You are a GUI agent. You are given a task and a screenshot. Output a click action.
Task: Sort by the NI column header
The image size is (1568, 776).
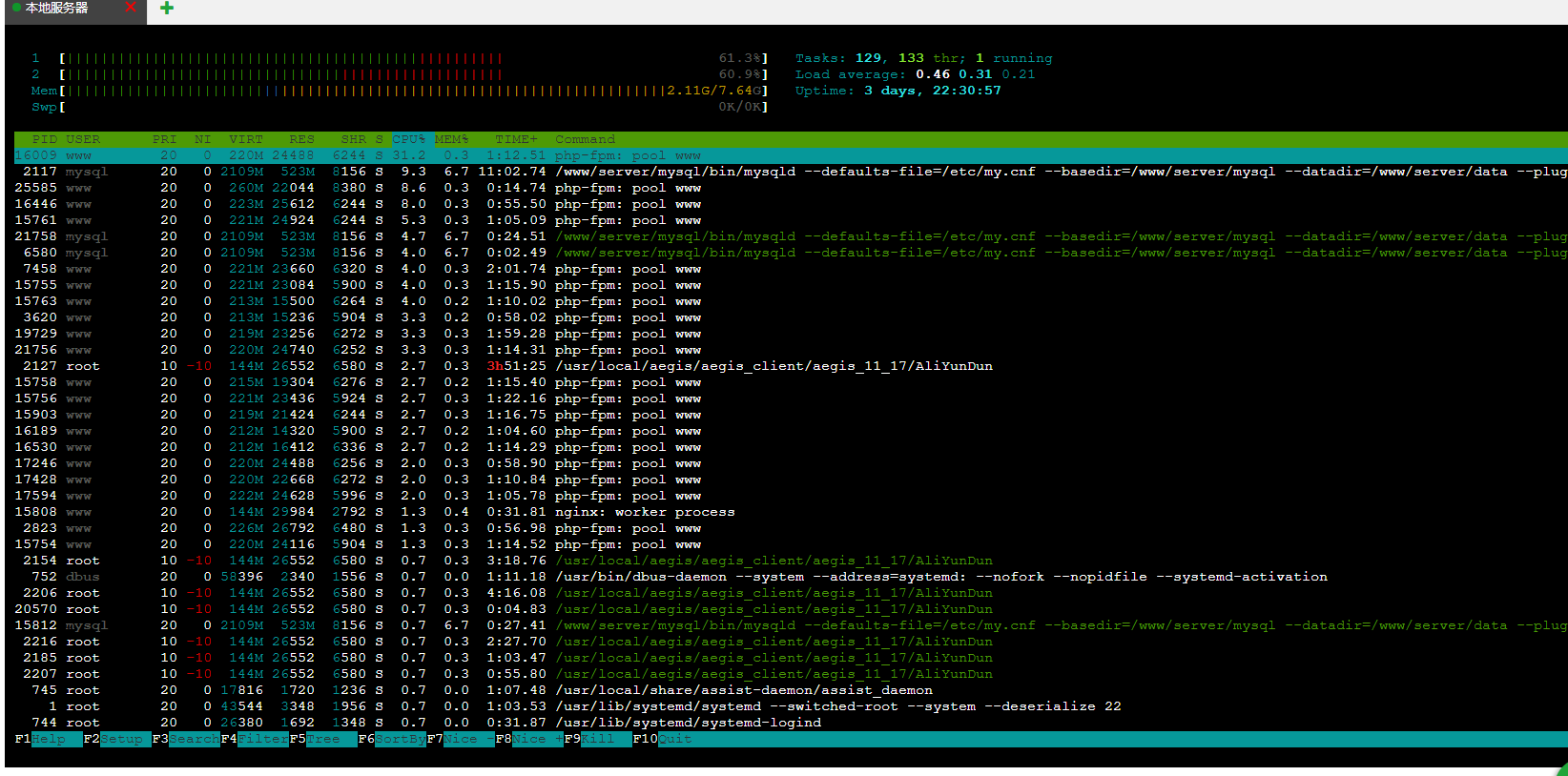[202, 139]
